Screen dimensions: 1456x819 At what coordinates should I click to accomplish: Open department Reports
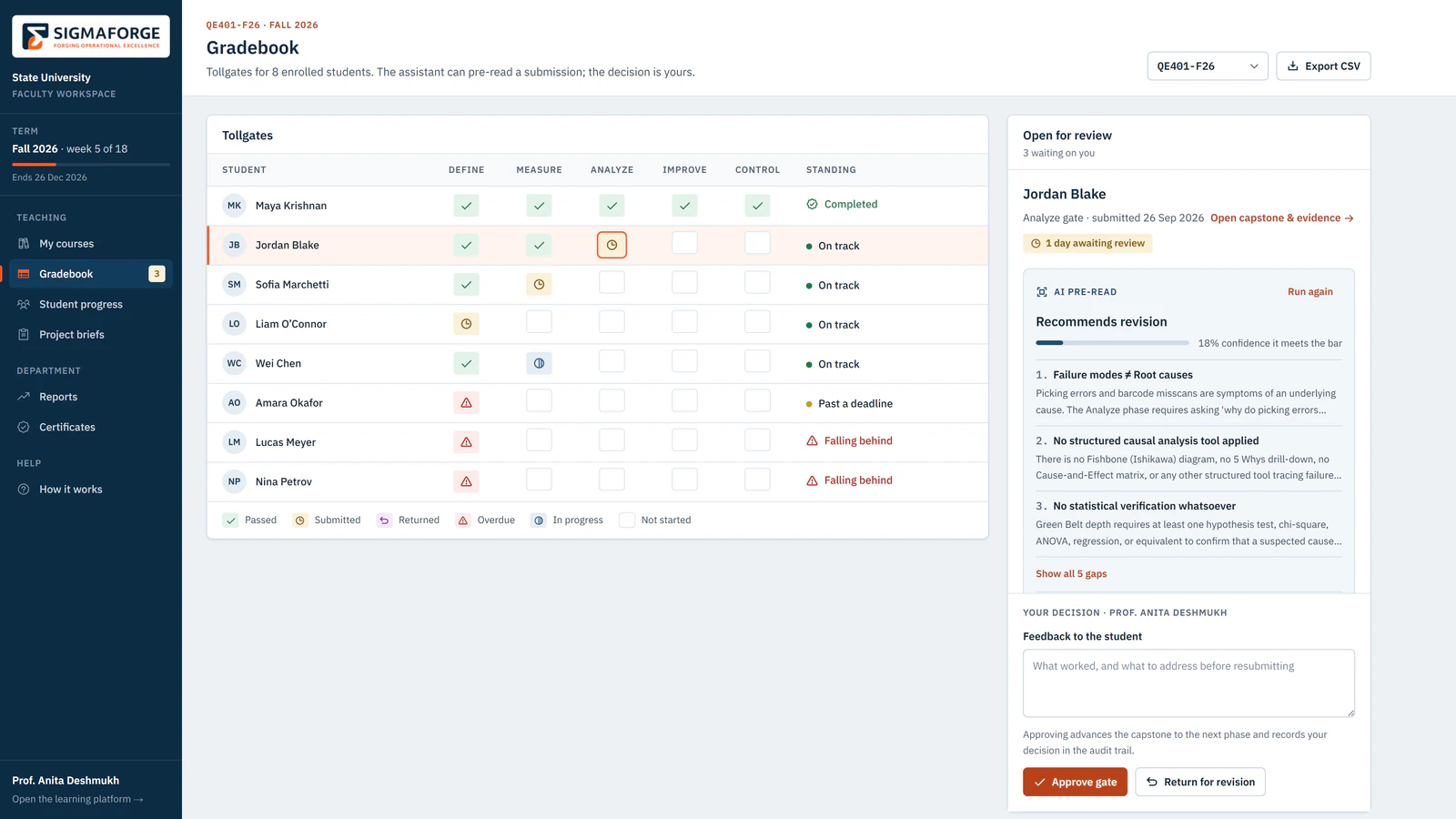[x=91, y=397]
